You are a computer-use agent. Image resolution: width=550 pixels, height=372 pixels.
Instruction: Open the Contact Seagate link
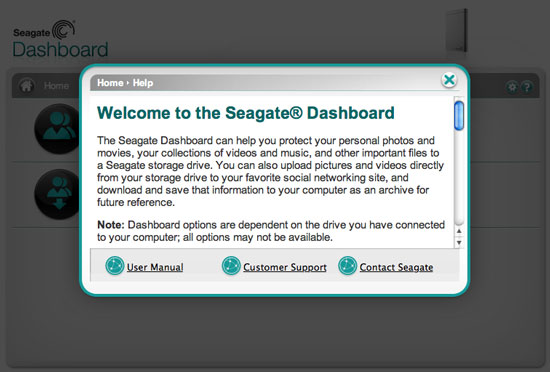pyautogui.click(x=396, y=267)
